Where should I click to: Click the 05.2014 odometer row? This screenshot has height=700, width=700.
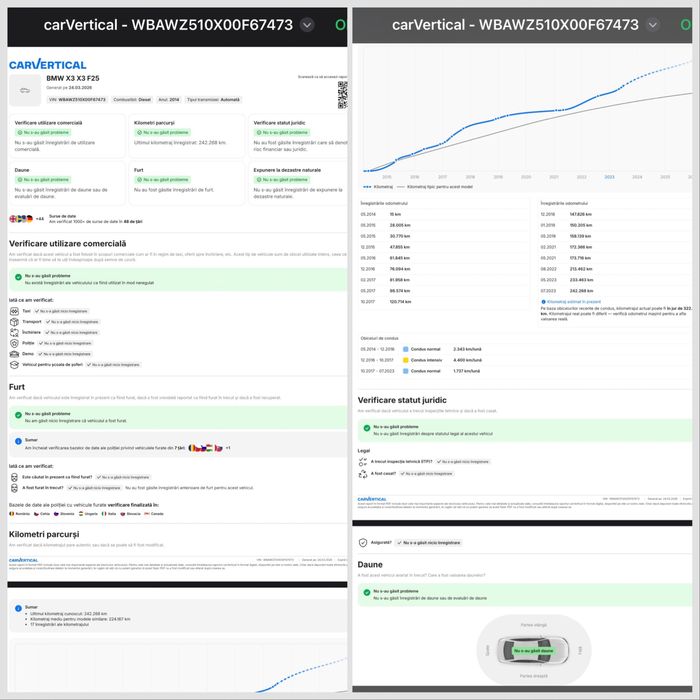446,214
